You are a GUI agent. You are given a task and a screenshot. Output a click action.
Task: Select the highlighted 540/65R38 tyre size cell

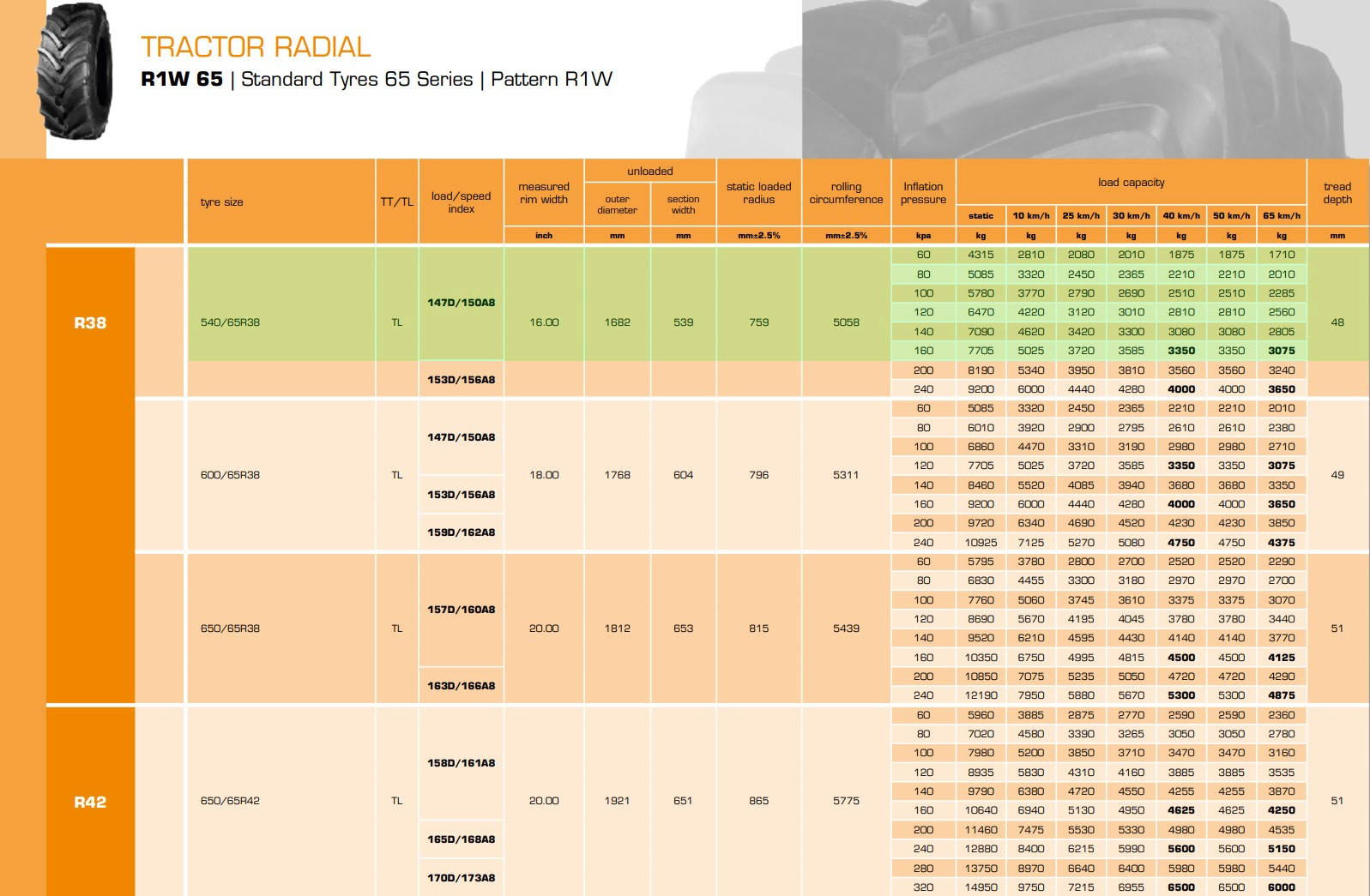point(230,322)
